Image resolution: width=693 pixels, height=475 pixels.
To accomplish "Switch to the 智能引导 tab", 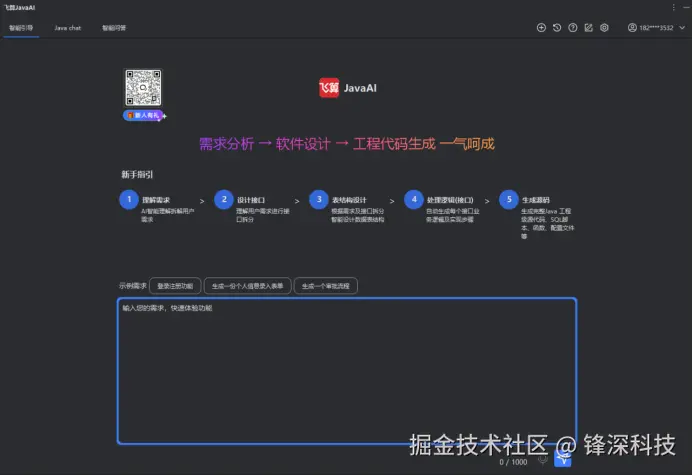I will [x=21, y=28].
